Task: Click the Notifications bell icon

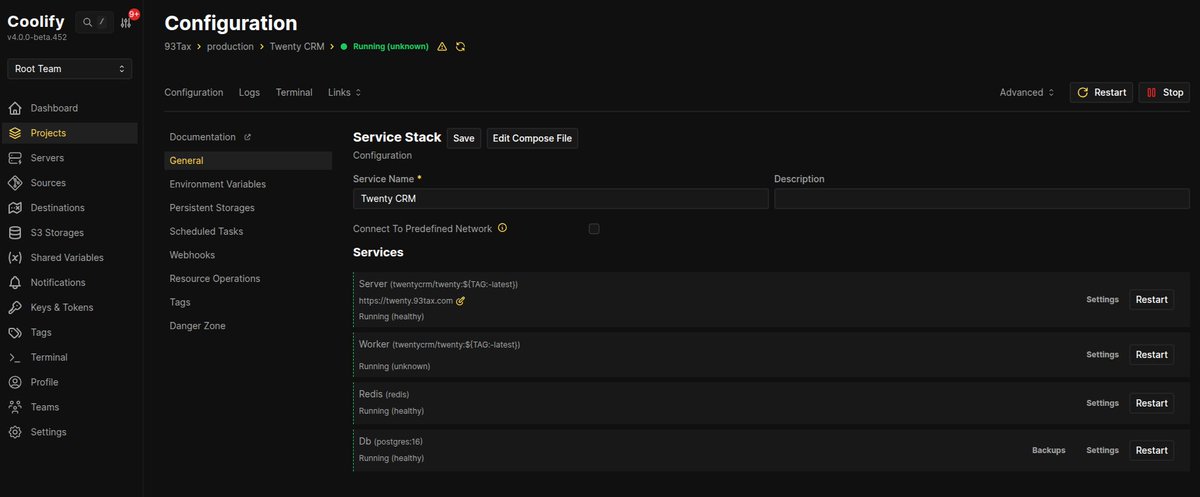Action: point(14,283)
